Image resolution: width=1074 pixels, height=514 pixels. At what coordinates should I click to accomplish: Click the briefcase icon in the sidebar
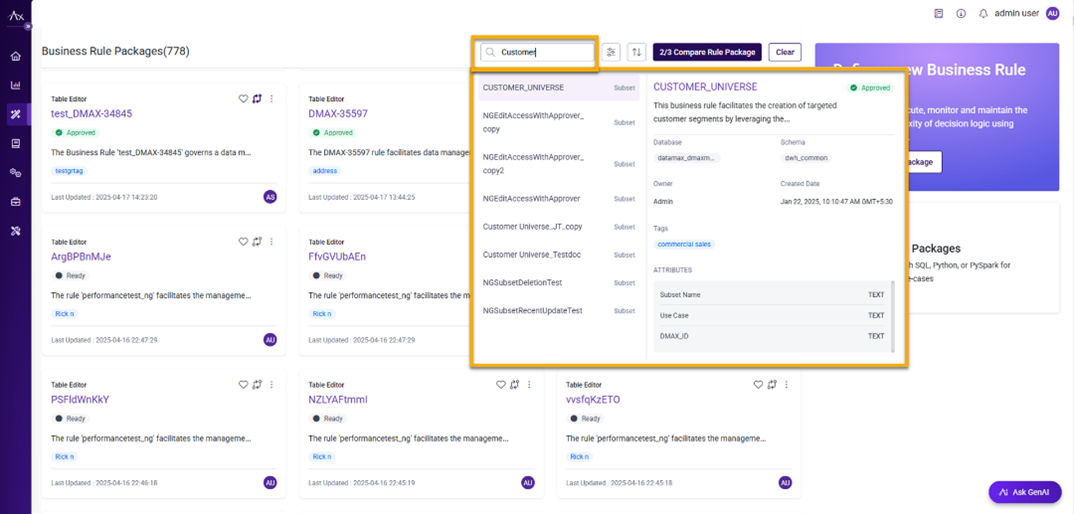[x=16, y=202]
